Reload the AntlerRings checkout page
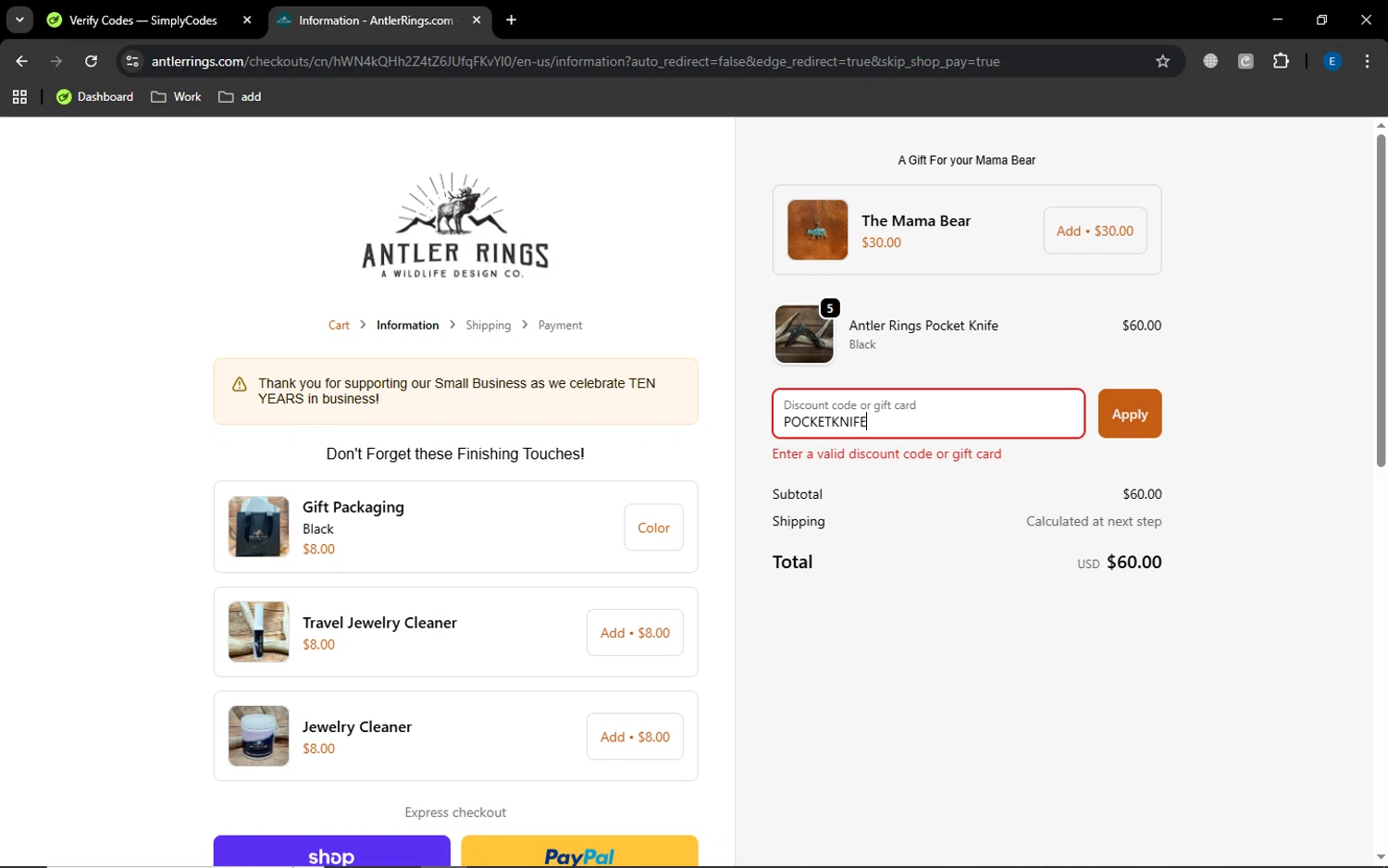 point(91,61)
